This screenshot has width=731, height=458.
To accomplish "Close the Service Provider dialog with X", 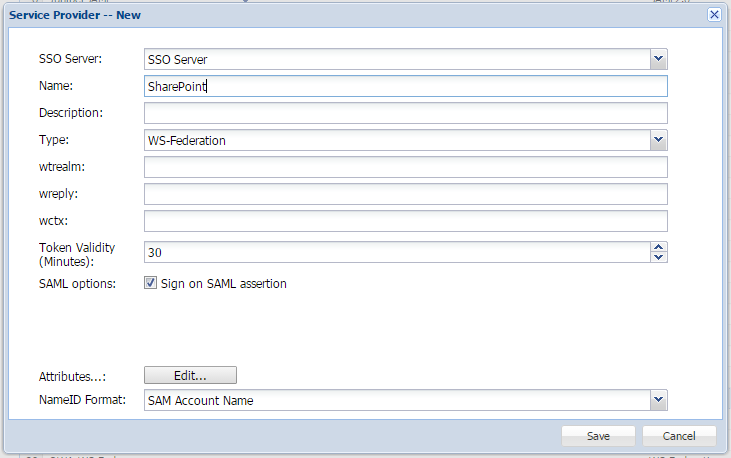I will point(714,15).
